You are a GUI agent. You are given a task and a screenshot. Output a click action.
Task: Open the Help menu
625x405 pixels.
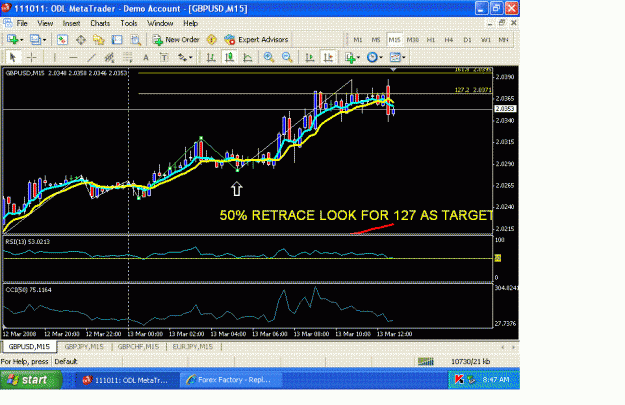[190, 23]
